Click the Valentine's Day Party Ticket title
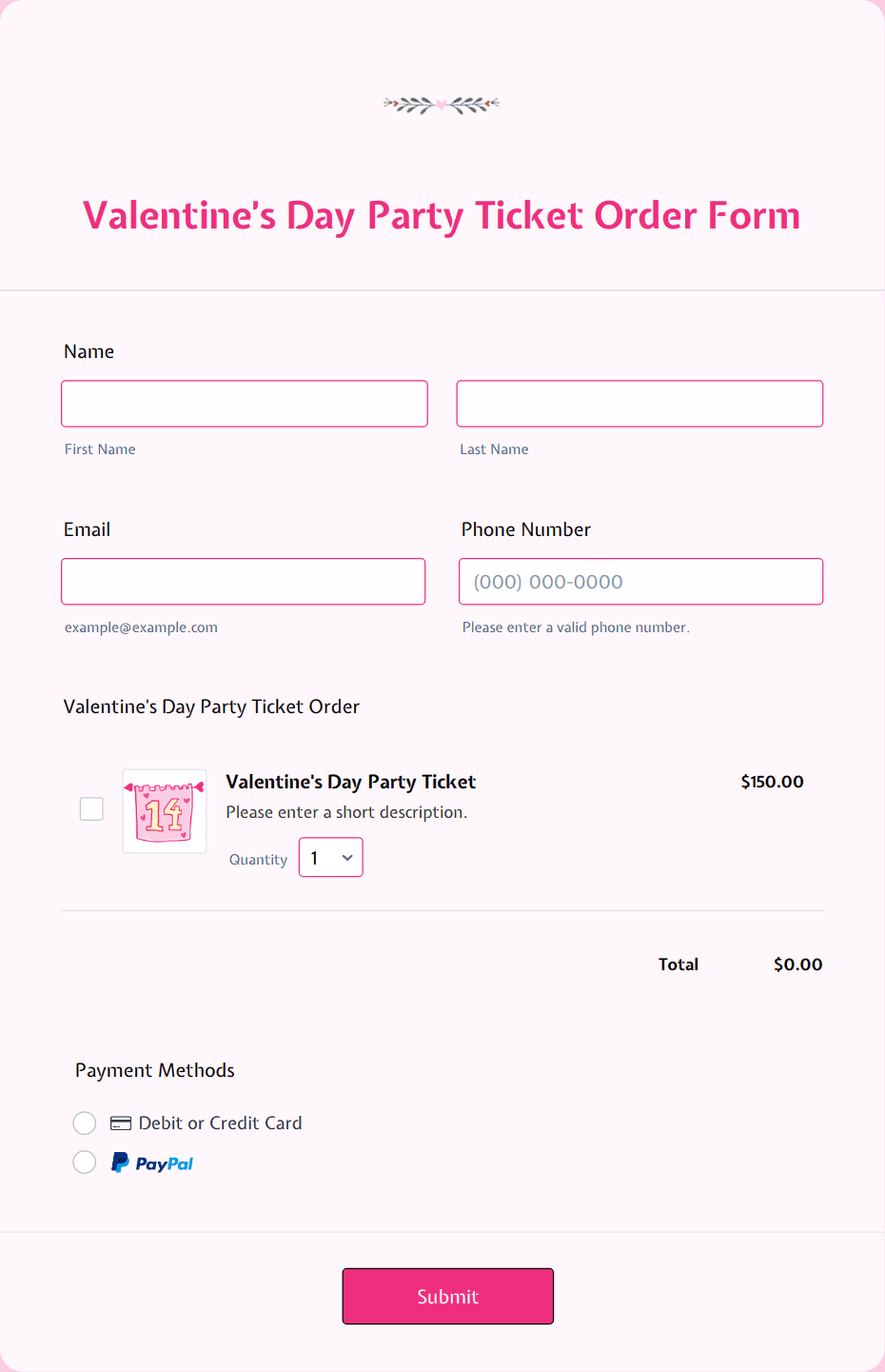The height and width of the screenshot is (1372, 885). pyautogui.click(x=351, y=782)
